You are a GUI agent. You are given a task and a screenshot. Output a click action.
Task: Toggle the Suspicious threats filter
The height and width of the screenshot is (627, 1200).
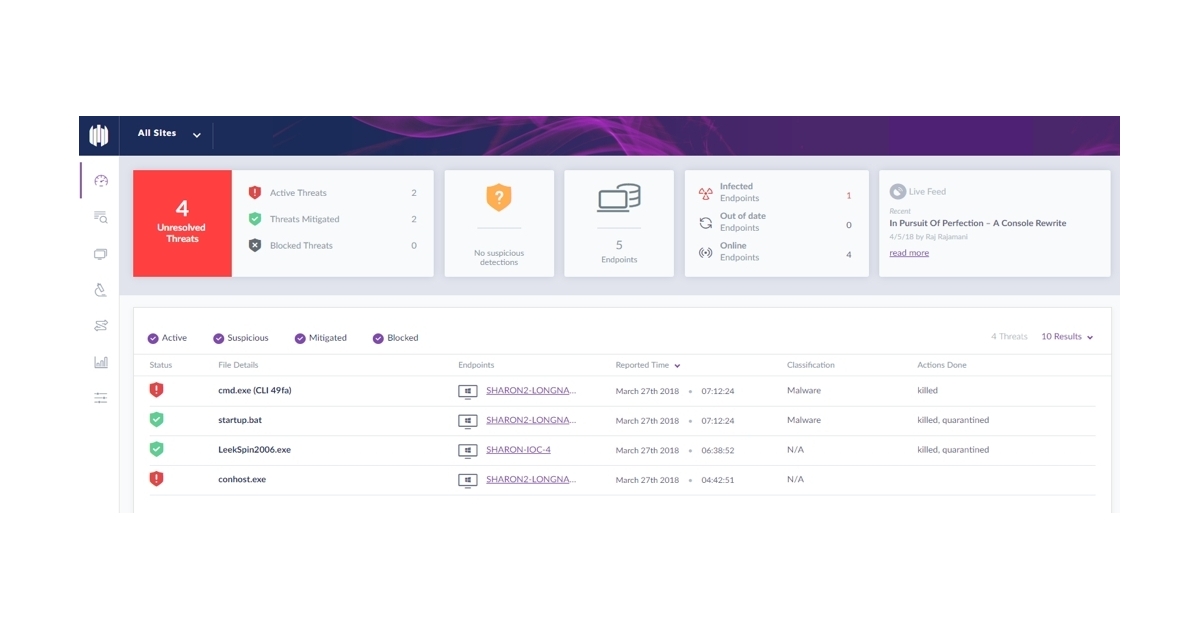click(217, 338)
